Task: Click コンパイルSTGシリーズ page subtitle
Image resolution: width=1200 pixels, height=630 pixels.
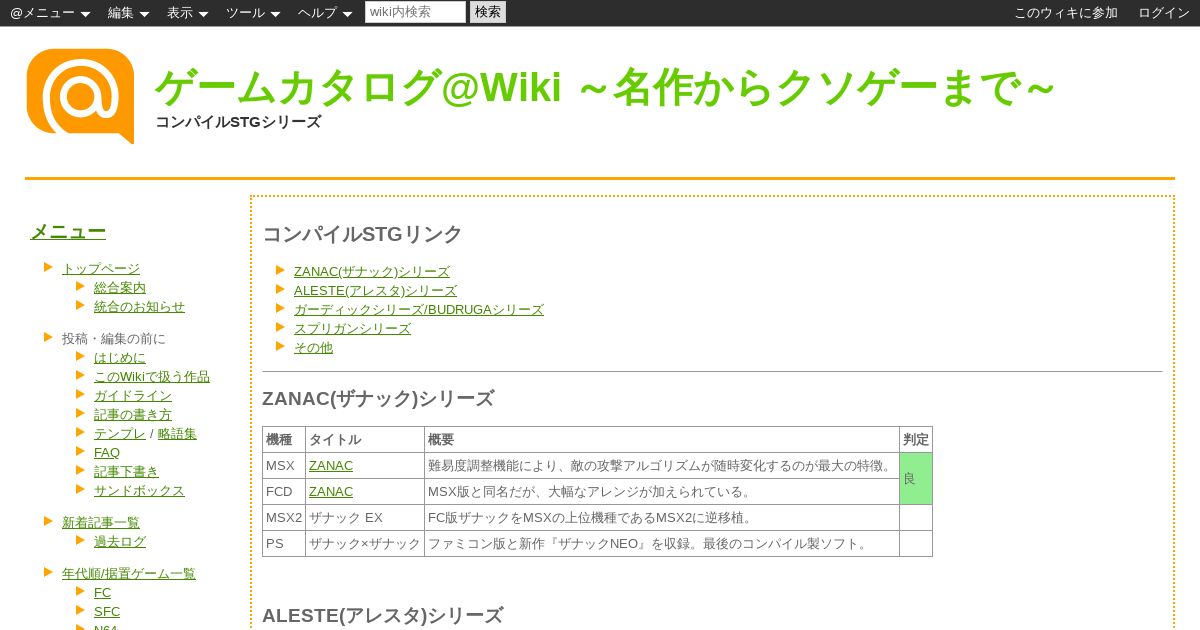Action: pos(238,122)
